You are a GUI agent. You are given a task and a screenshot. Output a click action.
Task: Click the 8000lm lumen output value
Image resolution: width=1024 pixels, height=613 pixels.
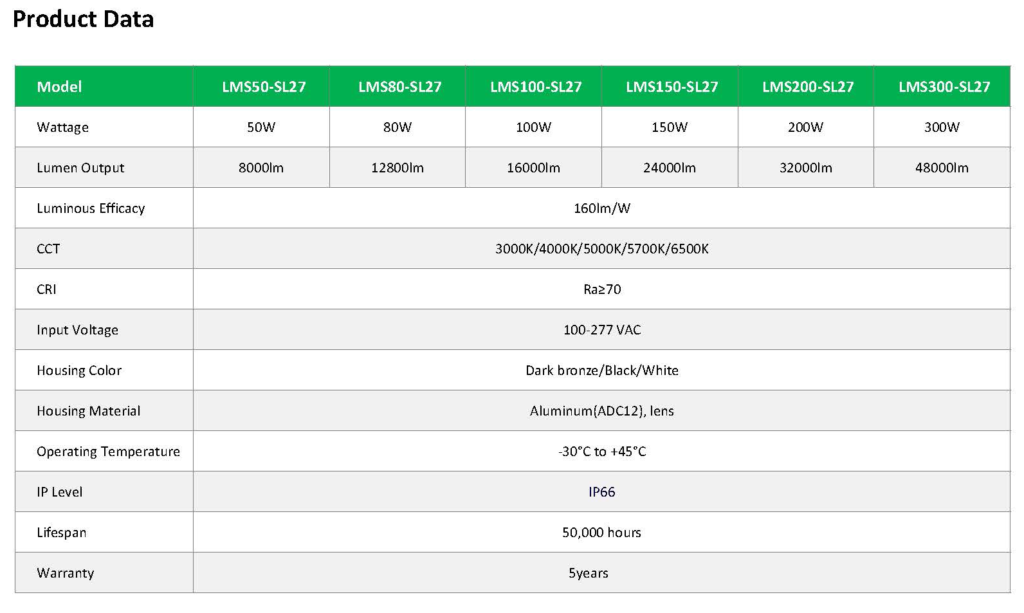pos(261,168)
